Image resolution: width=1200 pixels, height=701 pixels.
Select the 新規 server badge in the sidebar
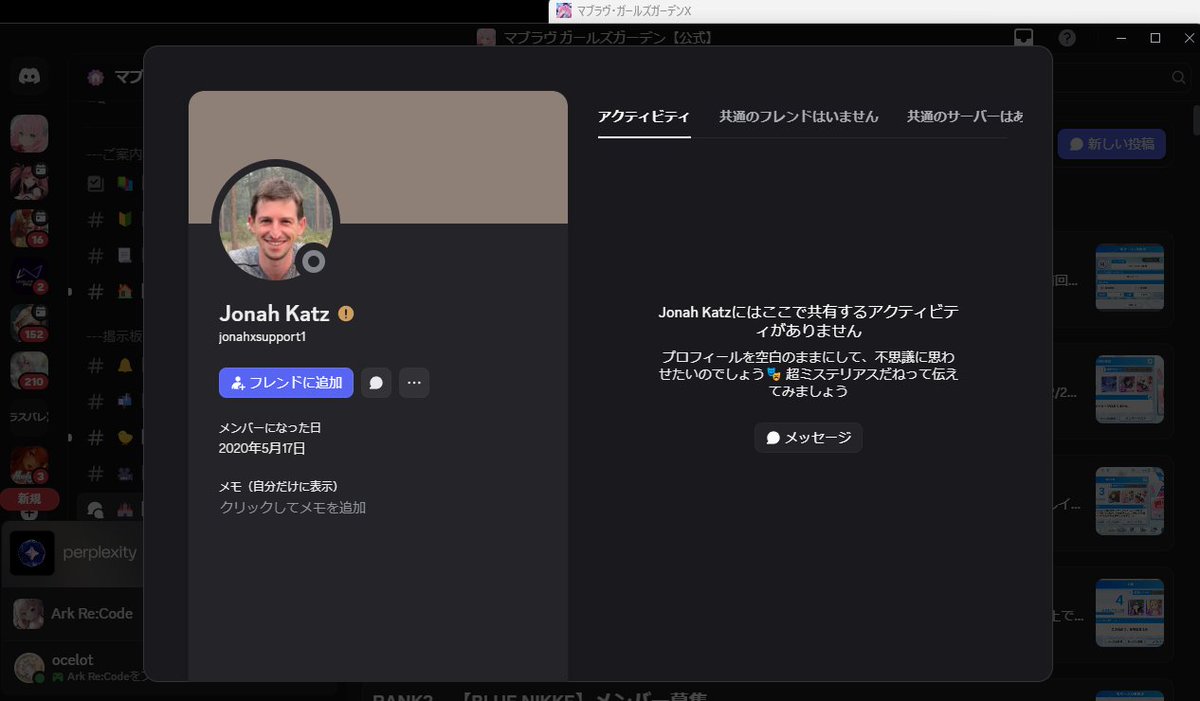(x=29, y=499)
